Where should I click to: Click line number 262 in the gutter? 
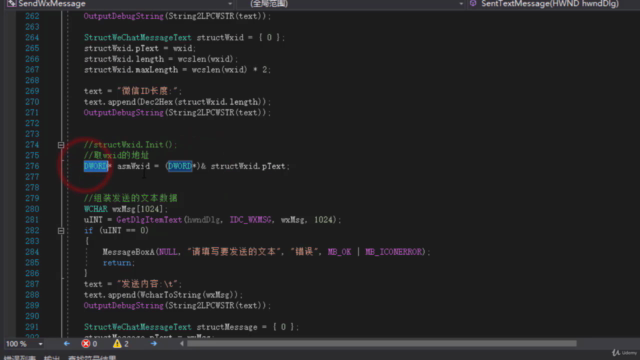pyautogui.click(x=32, y=16)
